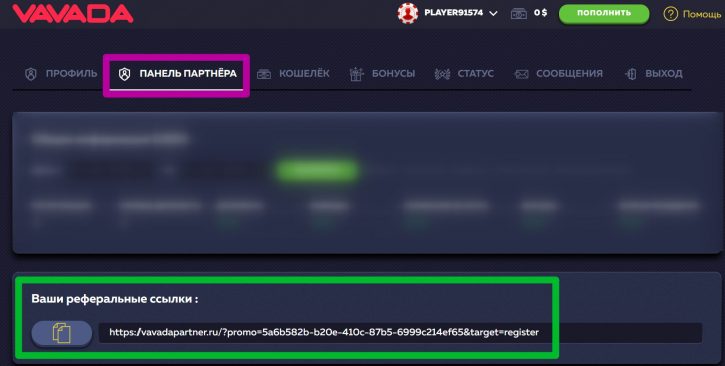The width and height of the screenshot is (725, 366).
Task: Open the Бонусы tab
Action: pyautogui.click(x=382, y=73)
